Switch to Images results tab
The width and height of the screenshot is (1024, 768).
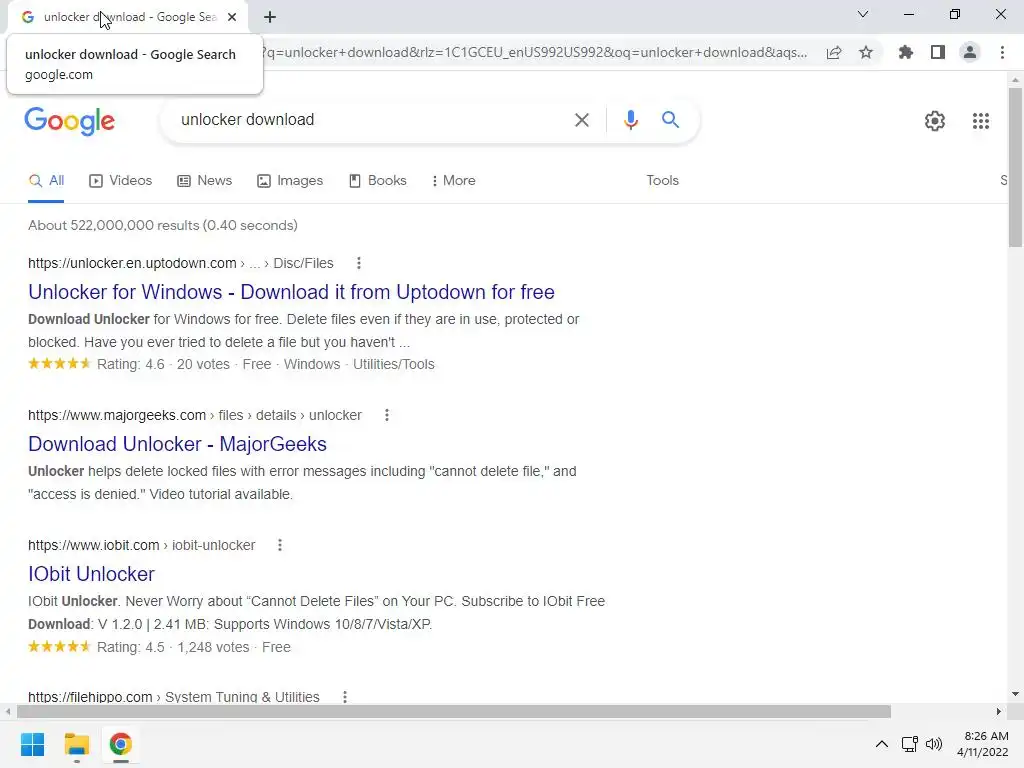[290, 181]
